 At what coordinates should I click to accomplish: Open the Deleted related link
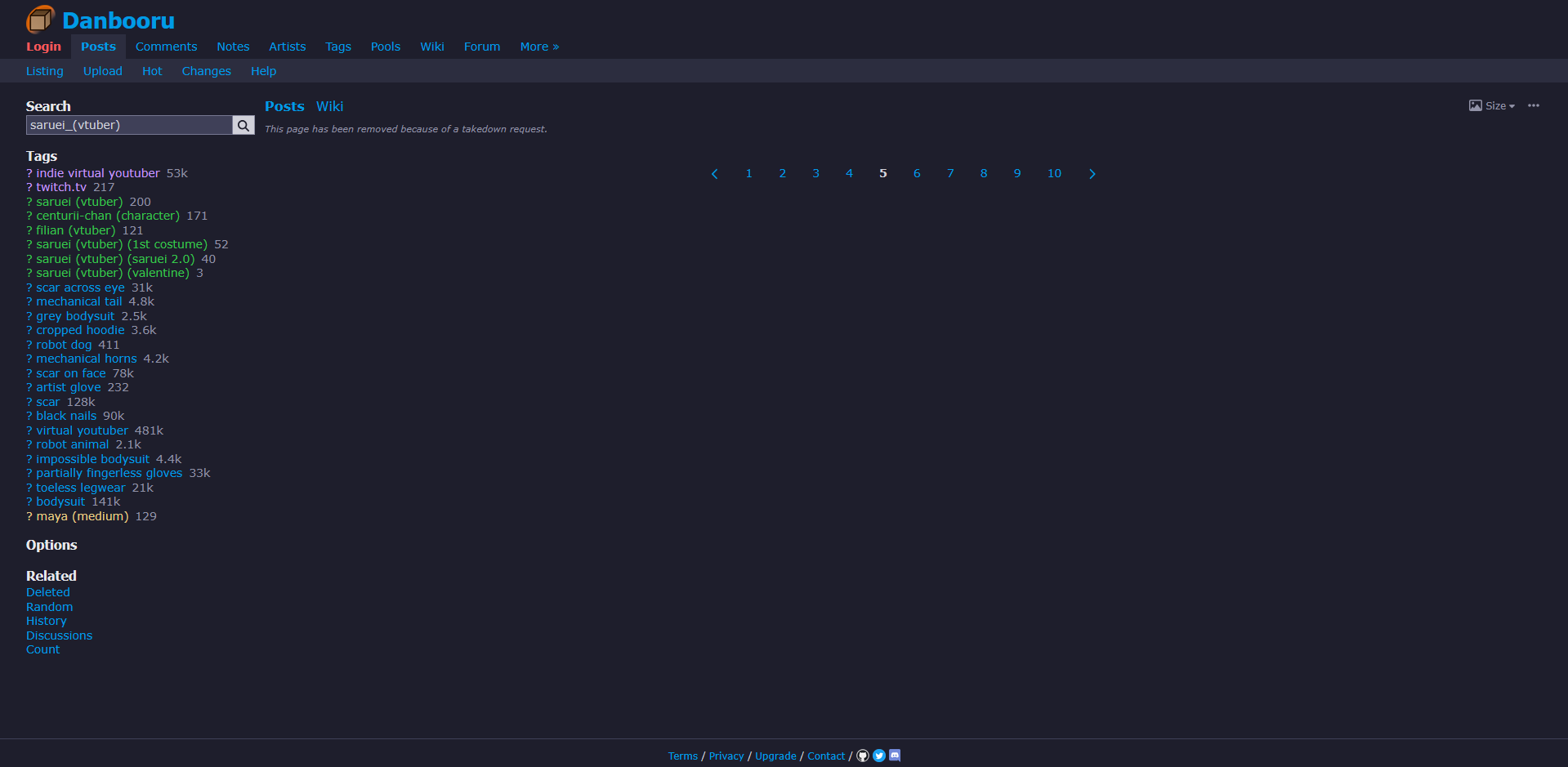tap(48, 592)
